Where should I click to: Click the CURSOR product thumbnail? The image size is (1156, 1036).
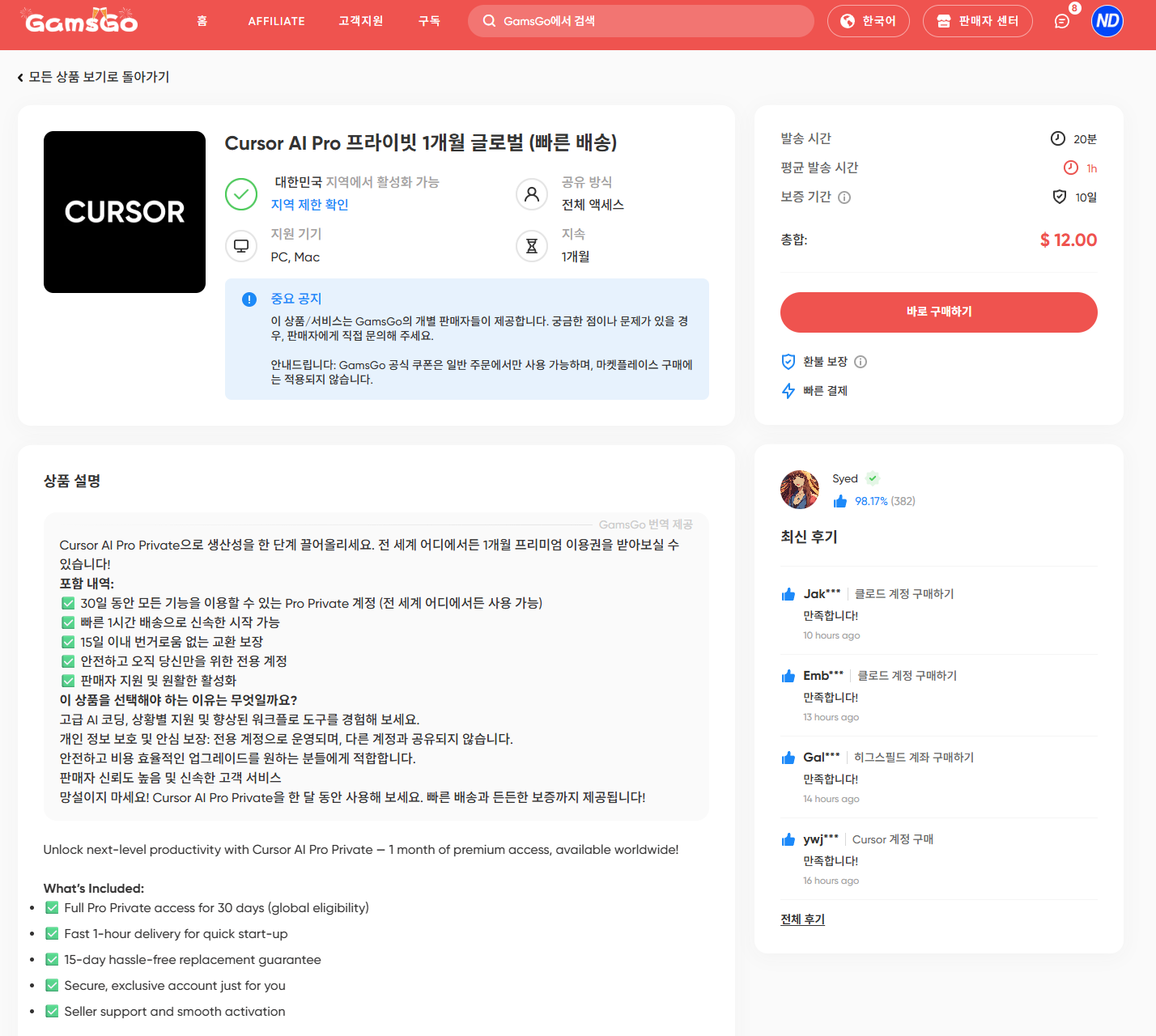pos(125,212)
